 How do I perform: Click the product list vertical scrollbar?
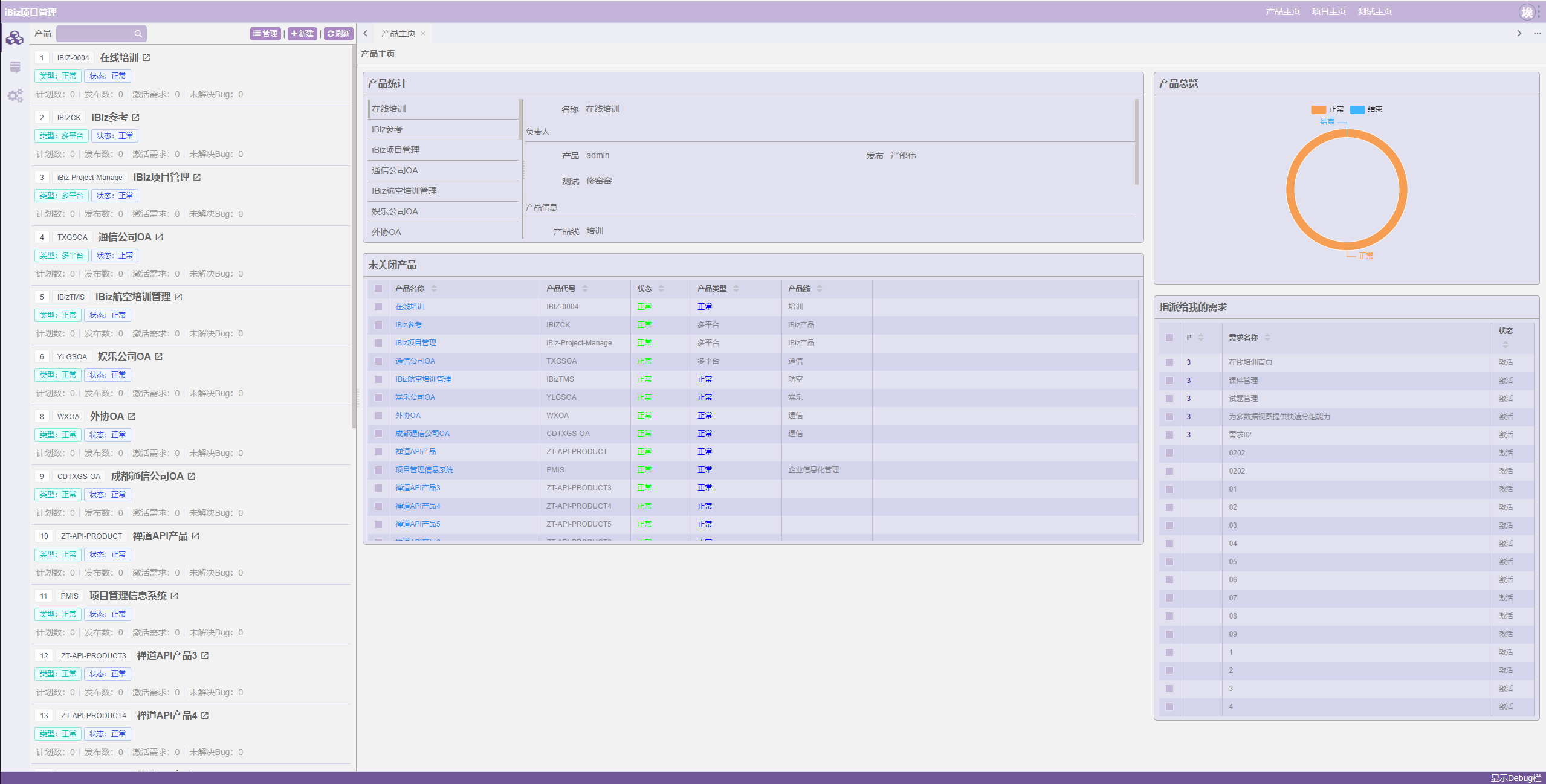click(354, 237)
